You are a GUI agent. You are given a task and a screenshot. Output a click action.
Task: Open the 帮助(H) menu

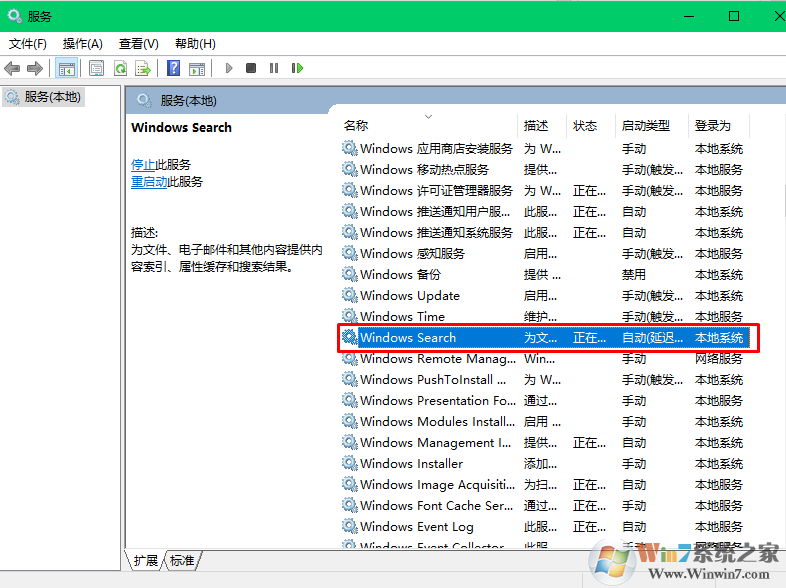pos(195,44)
